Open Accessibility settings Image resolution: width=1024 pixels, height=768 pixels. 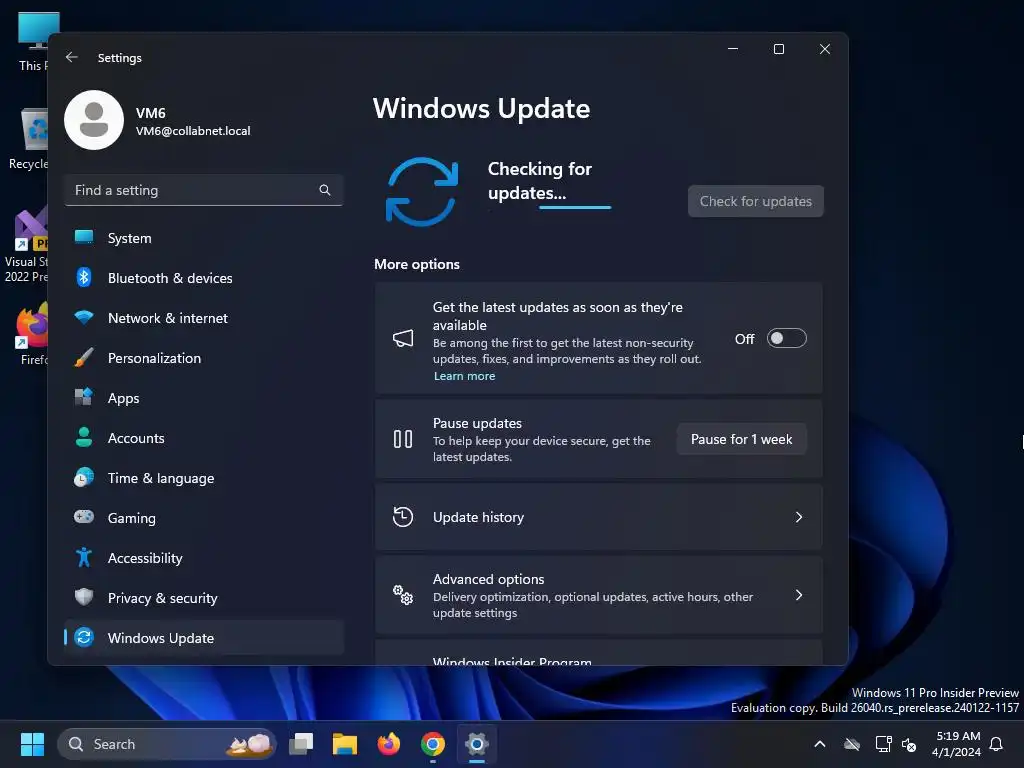[x=204, y=558]
